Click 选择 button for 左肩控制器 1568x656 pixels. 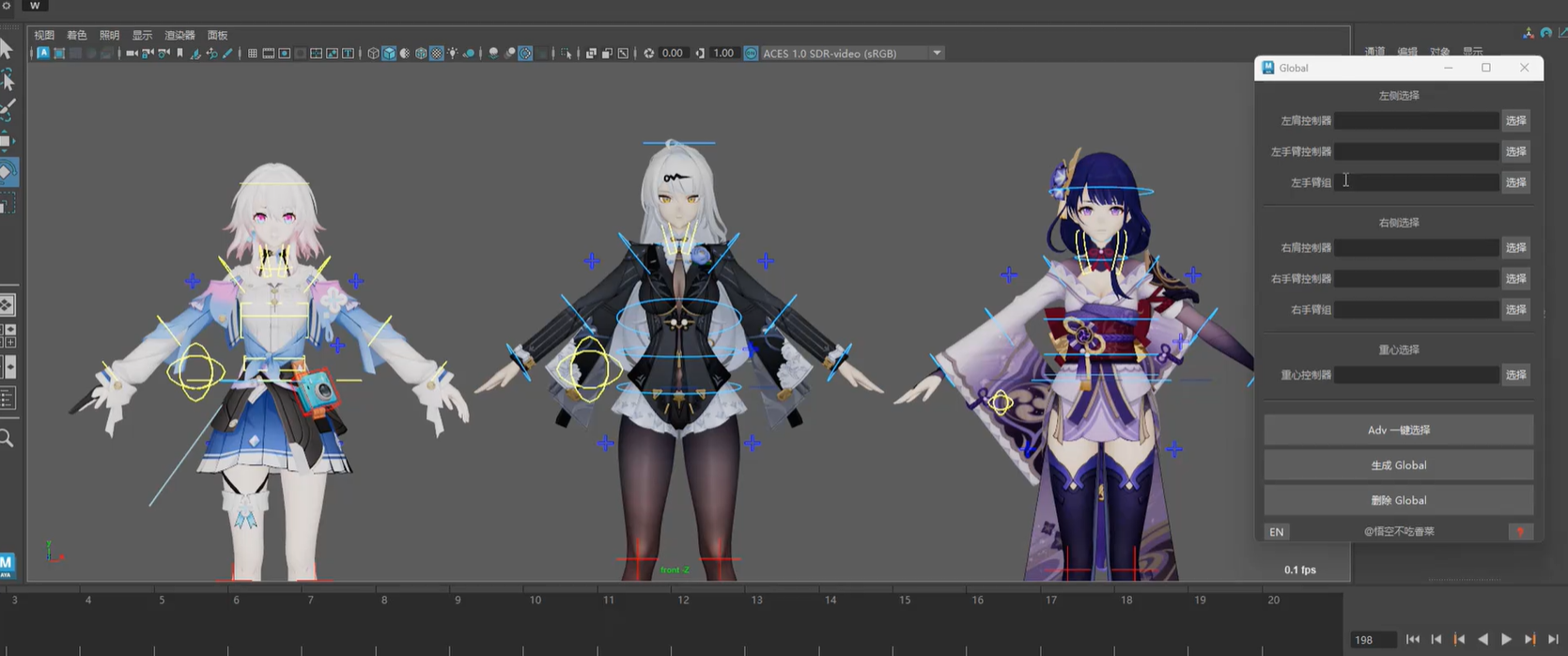pyautogui.click(x=1516, y=120)
